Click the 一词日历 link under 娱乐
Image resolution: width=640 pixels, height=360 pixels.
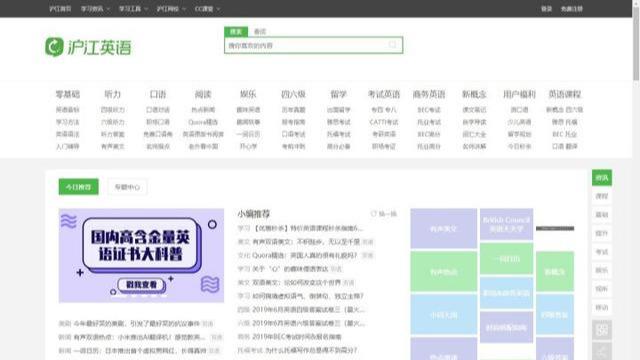pos(248,134)
